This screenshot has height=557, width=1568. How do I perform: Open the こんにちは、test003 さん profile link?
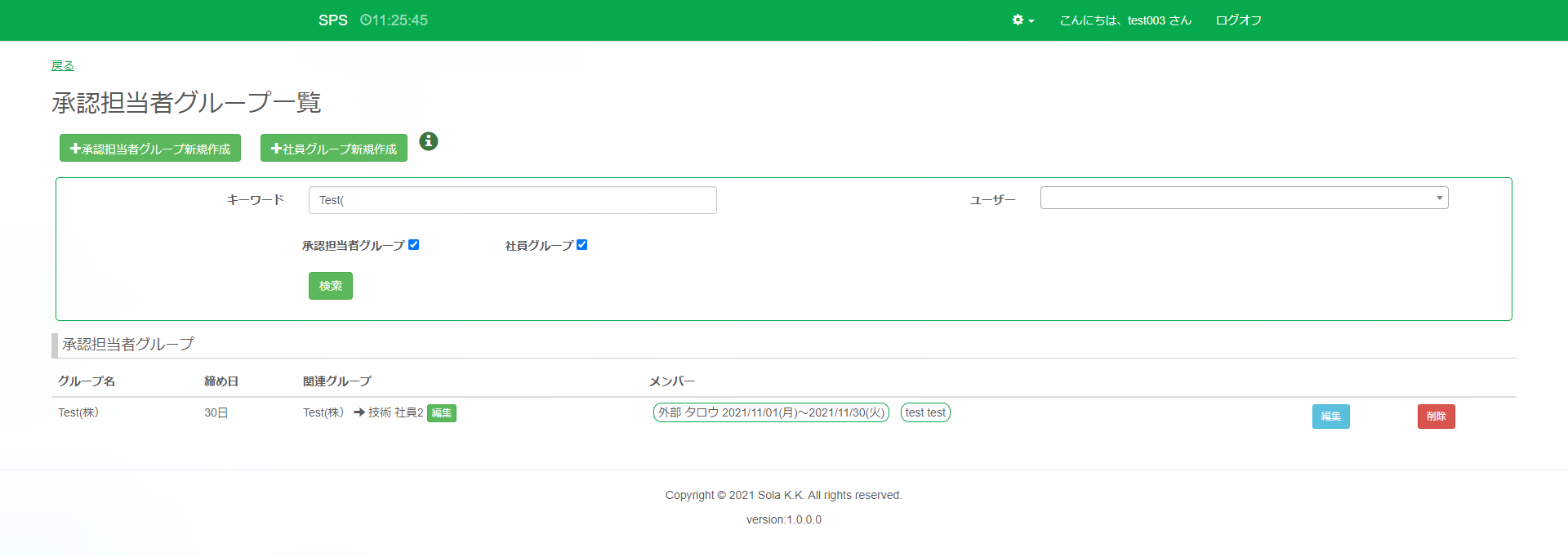coord(1125,20)
